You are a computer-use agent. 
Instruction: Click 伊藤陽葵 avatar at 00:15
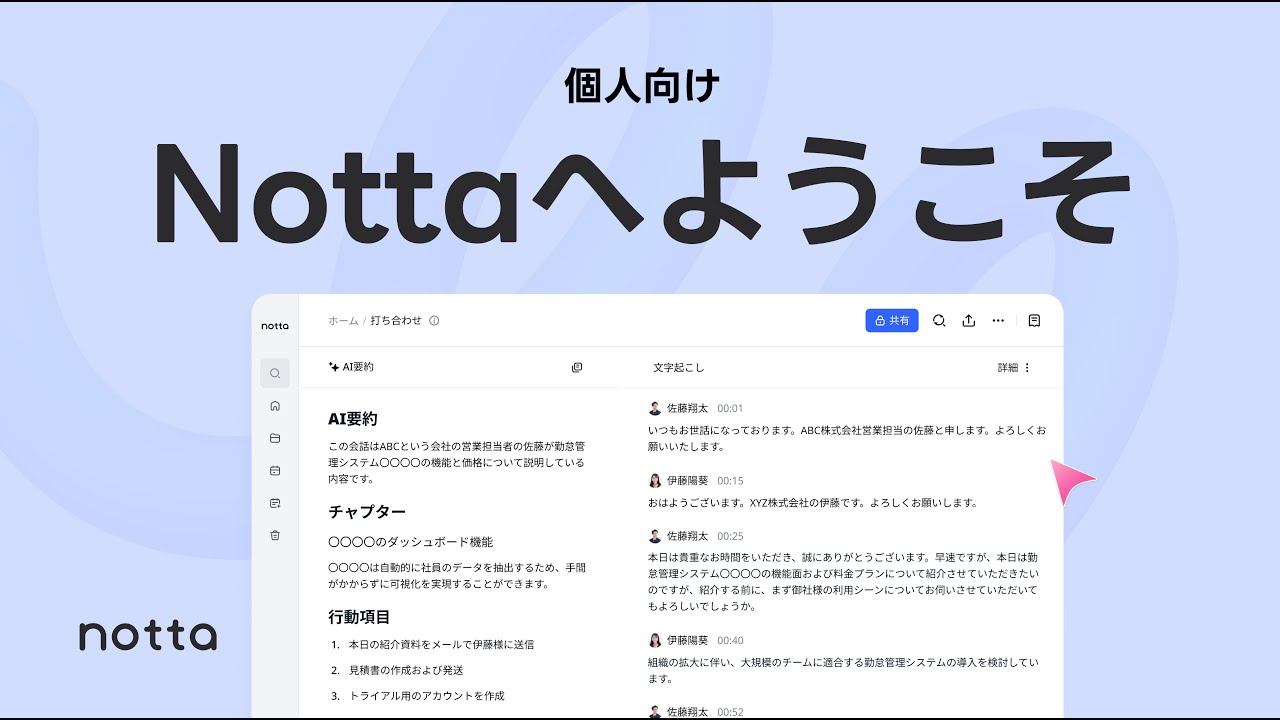pyautogui.click(x=655, y=480)
